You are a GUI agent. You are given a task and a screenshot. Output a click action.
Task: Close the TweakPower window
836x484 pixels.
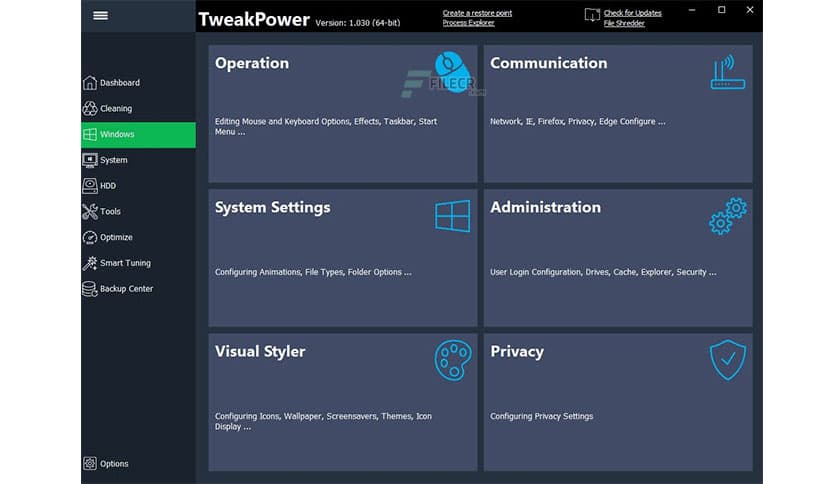click(750, 10)
